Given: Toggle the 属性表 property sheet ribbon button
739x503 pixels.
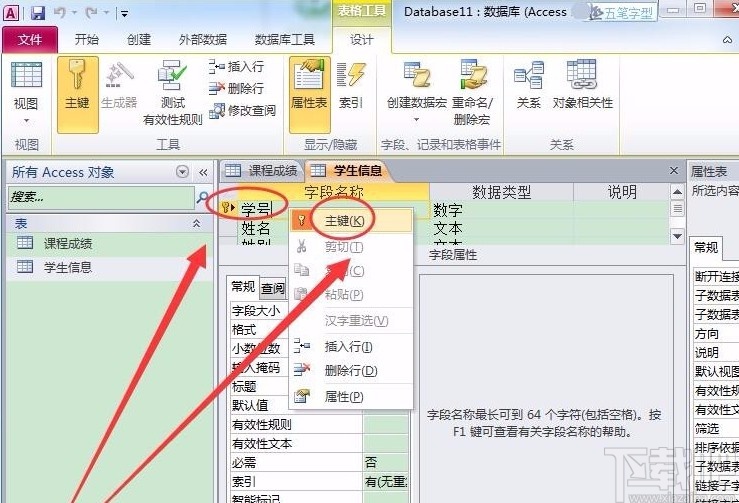Looking at the screenshot, I should click(x=310, y=94).
